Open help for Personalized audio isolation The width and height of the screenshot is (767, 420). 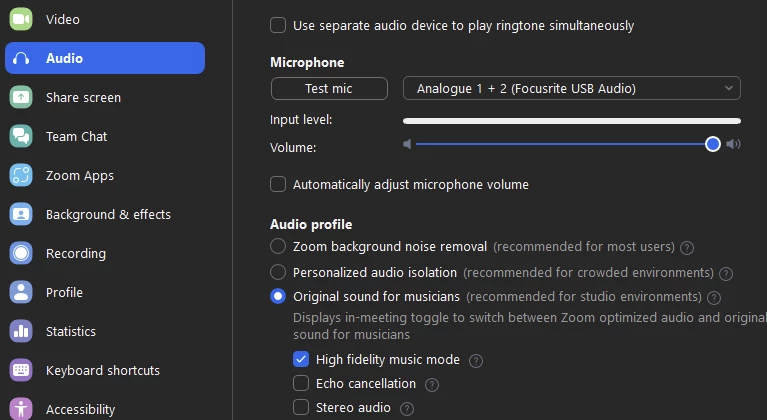click(726, 274)
